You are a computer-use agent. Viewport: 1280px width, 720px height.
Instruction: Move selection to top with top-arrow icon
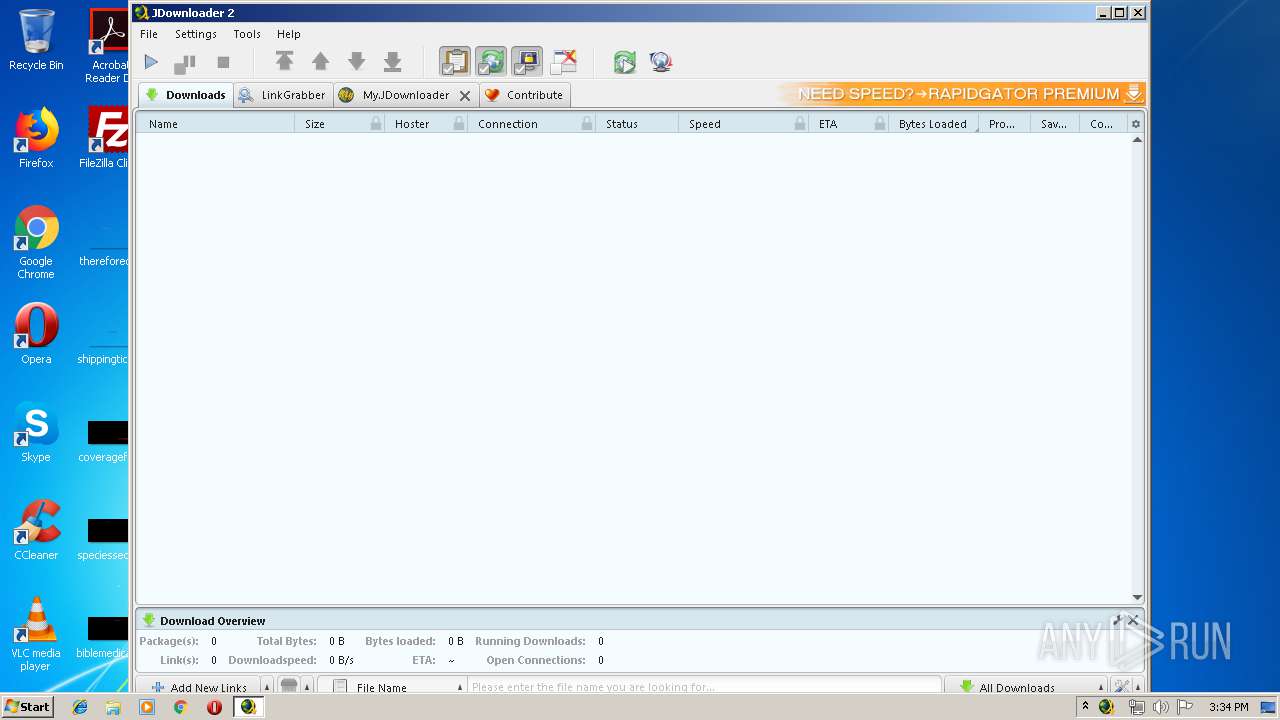pyautogui.click(x=284, y=62)
